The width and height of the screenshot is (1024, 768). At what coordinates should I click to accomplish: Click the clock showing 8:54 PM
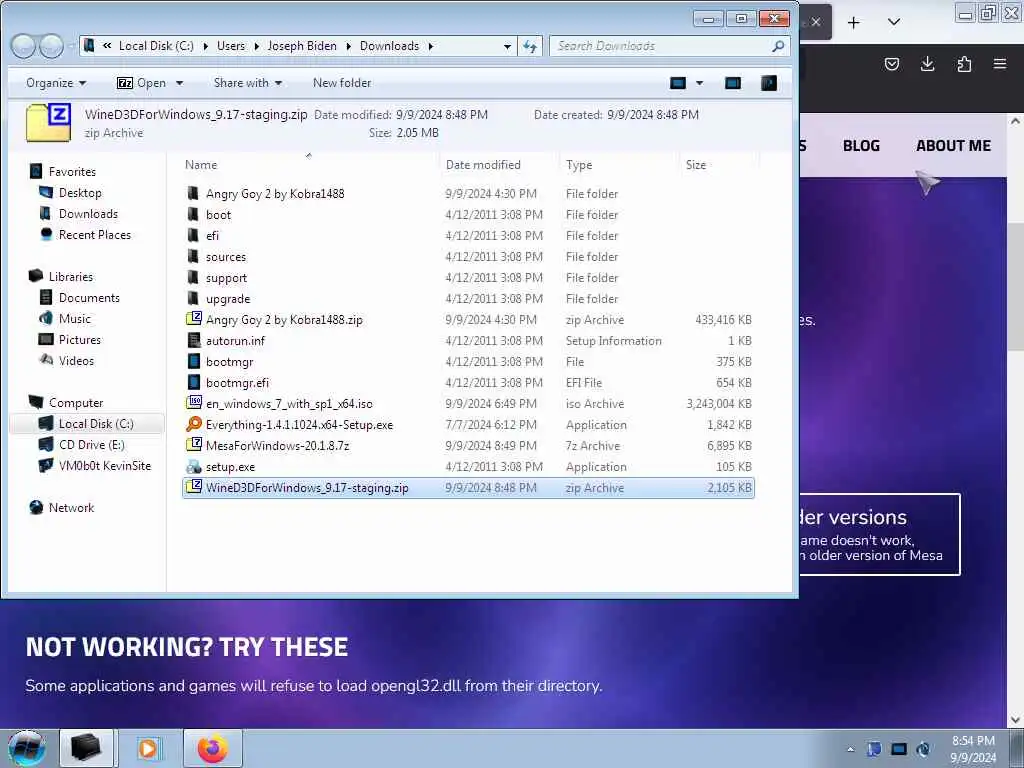[x=973, y=741]
